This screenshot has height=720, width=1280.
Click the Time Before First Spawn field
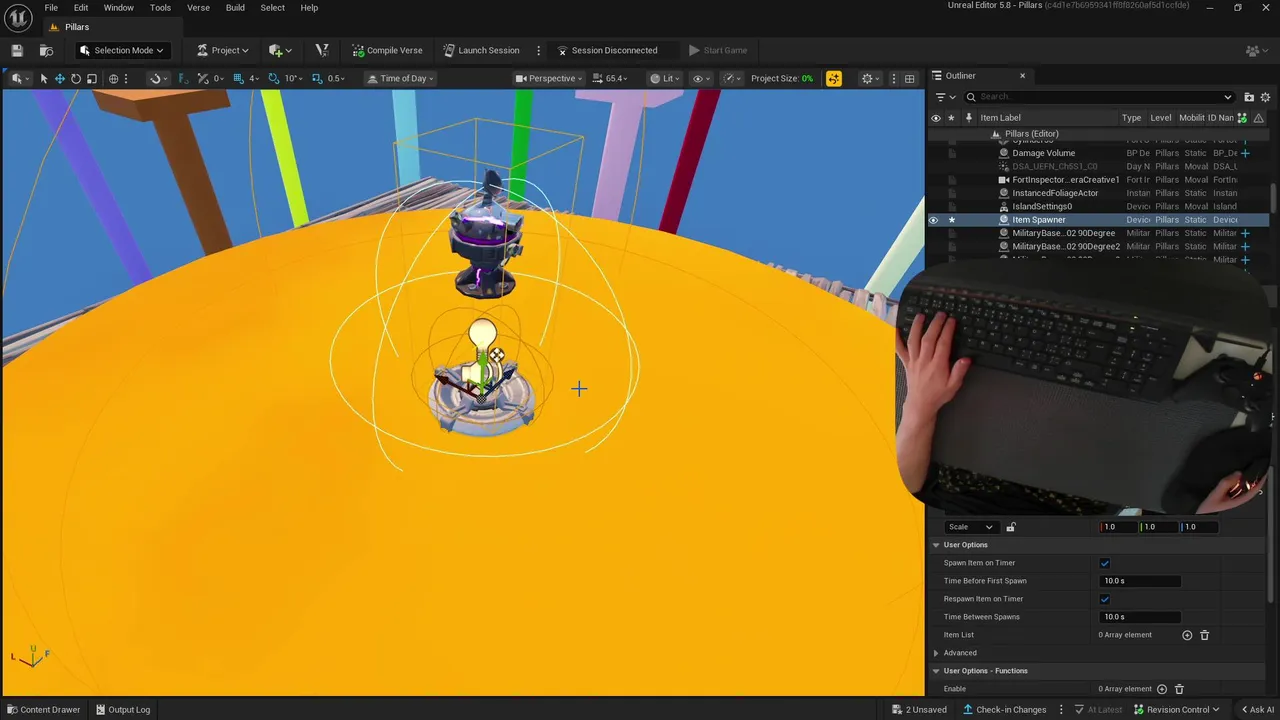[1140, 581]
